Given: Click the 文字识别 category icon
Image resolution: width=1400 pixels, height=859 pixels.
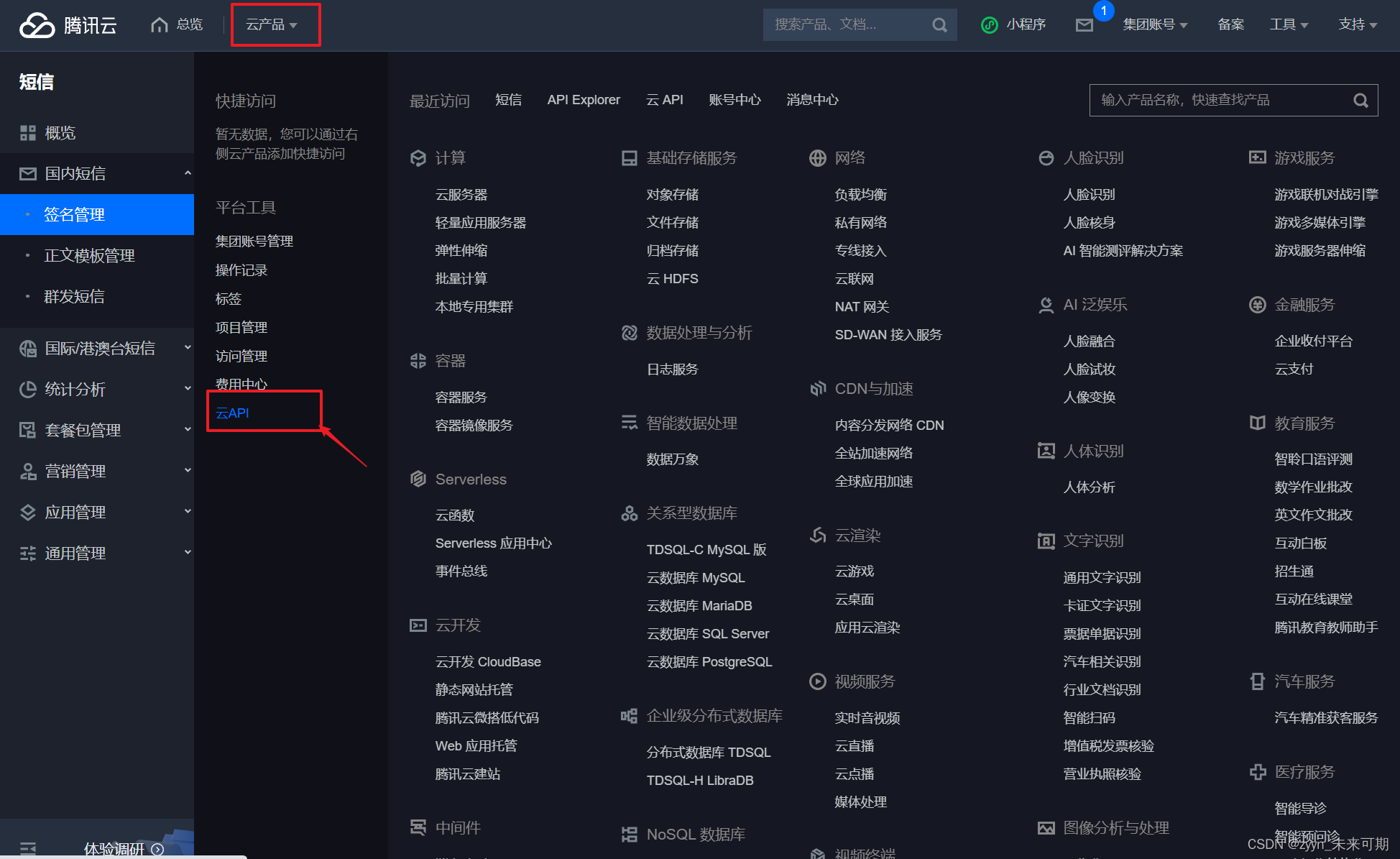Looking at the screenshot, I should pos(1046,541).
